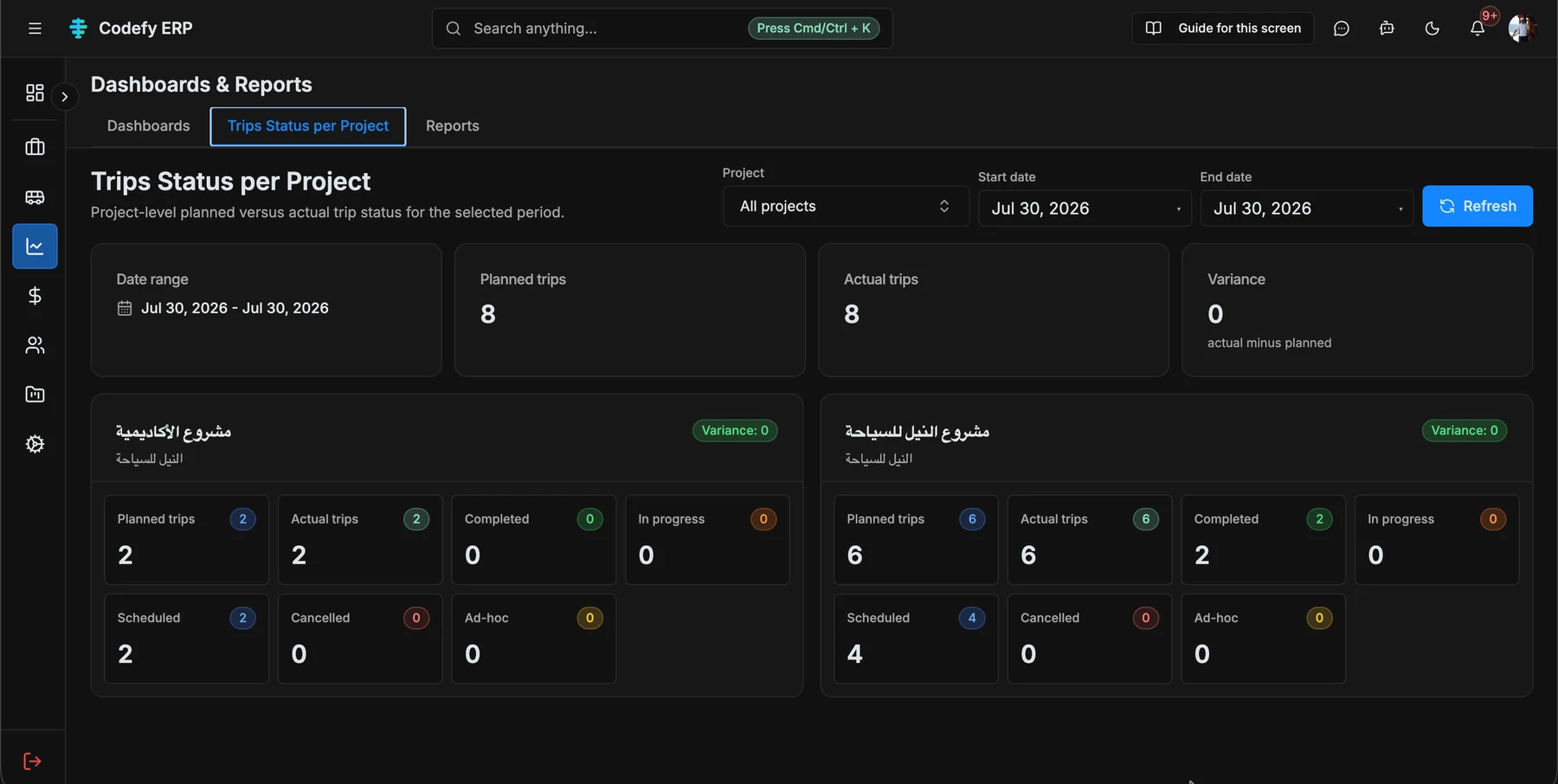Screen dimensions: 1558x784
Task: Open the dashboard grid sidebar icon
Action: [x=35, y=93]
